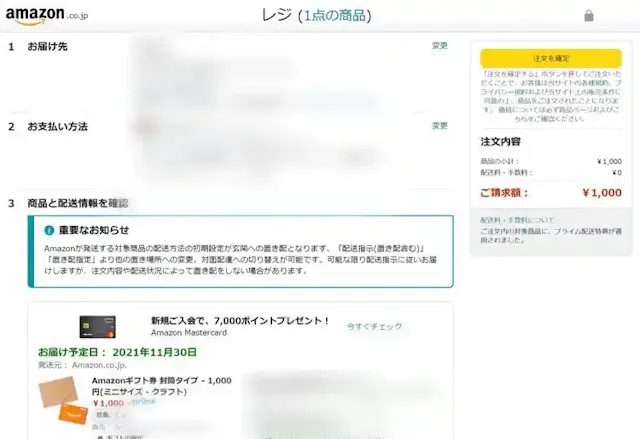Click the ご請求額 total of ¥1,000

click(x=551, y=193)
